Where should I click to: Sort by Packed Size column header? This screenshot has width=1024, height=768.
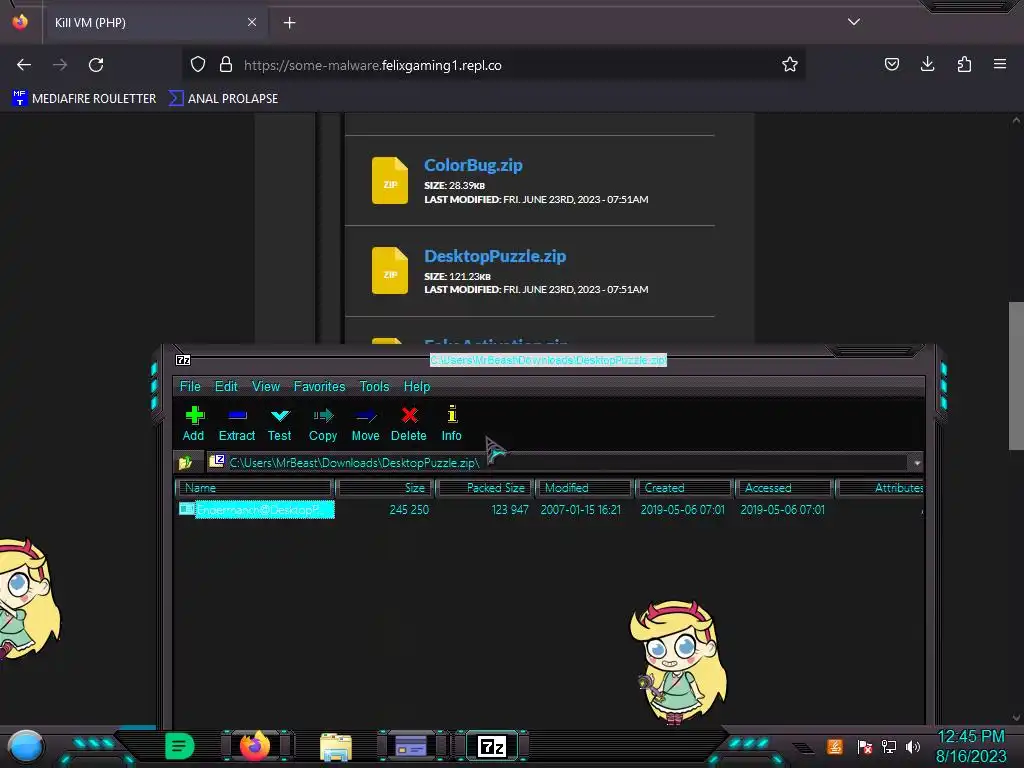point(485,488)
